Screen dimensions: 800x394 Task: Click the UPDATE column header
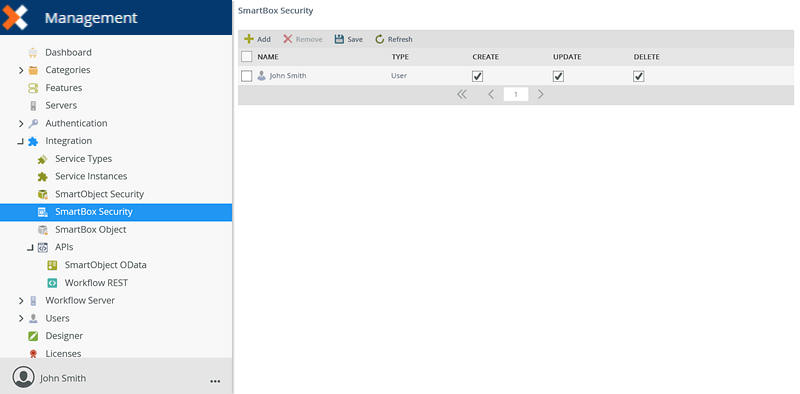(567, 57)
